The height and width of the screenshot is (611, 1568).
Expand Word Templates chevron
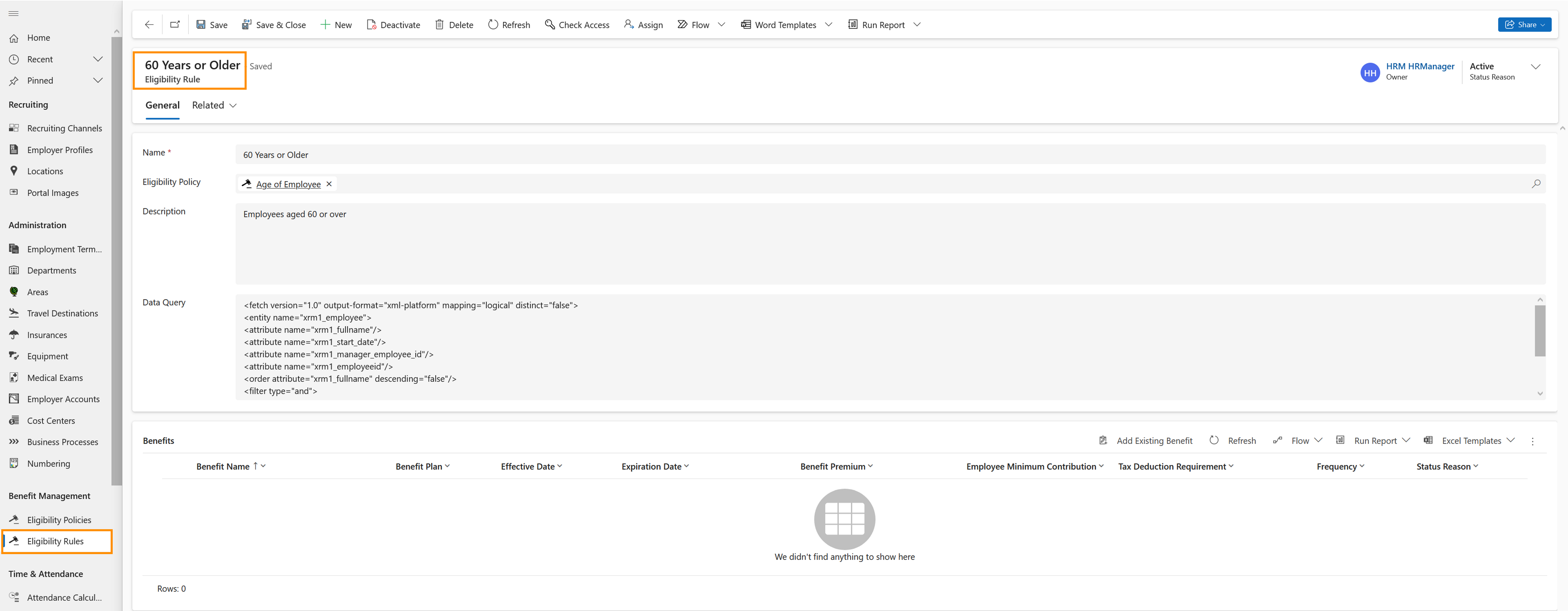(828, 25)
